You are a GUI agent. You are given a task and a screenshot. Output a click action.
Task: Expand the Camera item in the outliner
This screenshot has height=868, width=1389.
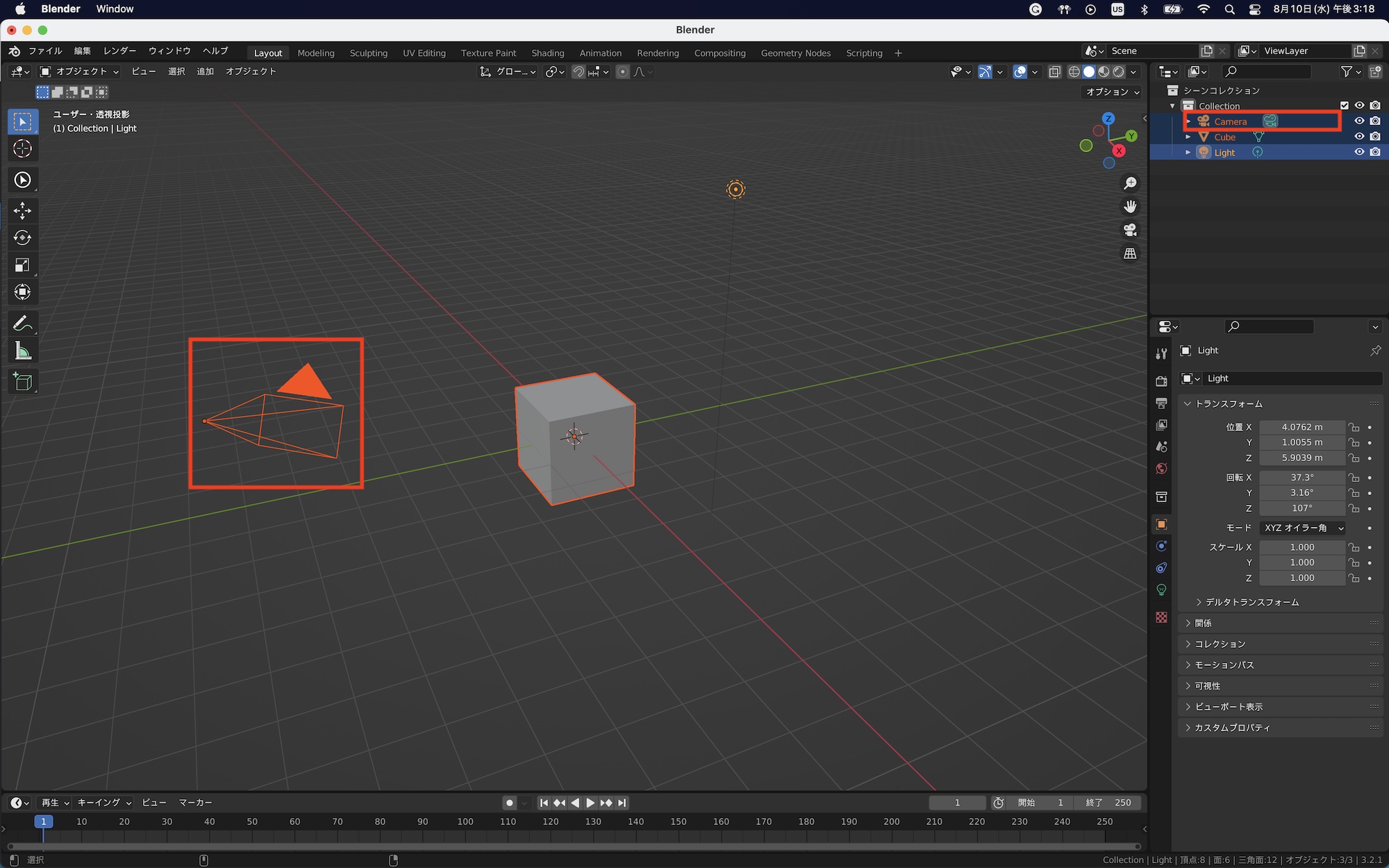pyautogui.click(x=1189, y=121)
